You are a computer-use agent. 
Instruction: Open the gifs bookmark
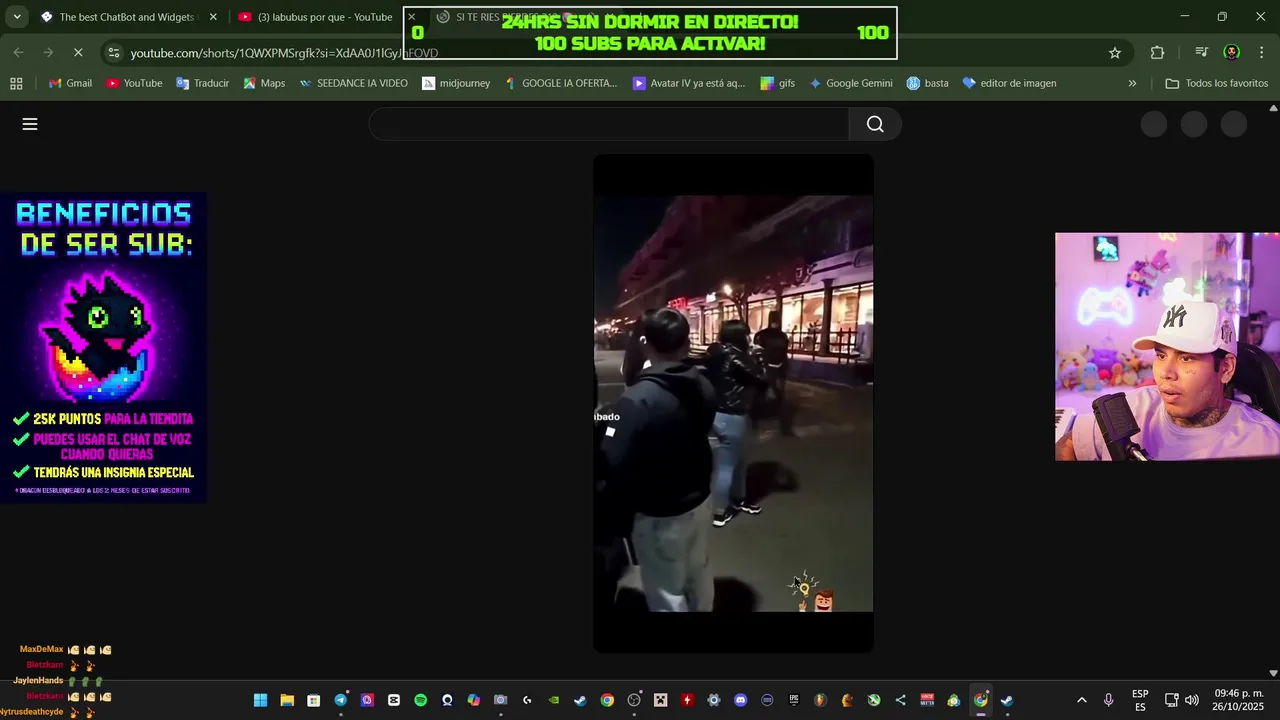click(x=777, y=83)
